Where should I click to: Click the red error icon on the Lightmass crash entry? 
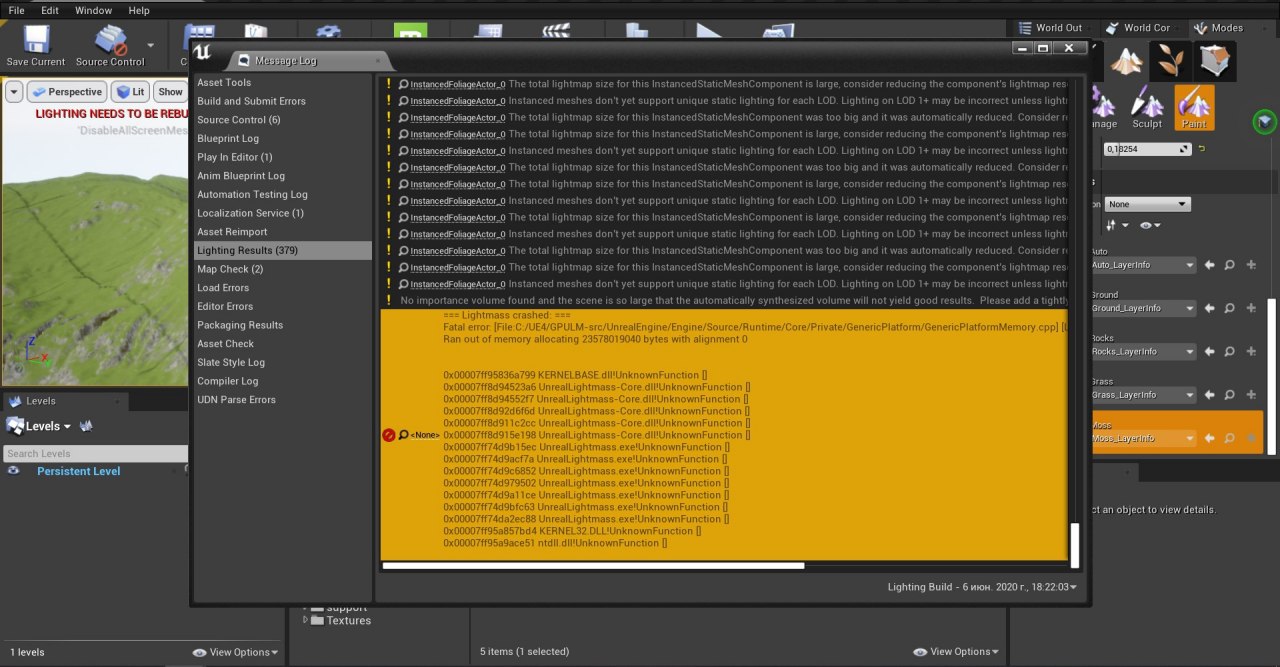click(x=389, y=435)
